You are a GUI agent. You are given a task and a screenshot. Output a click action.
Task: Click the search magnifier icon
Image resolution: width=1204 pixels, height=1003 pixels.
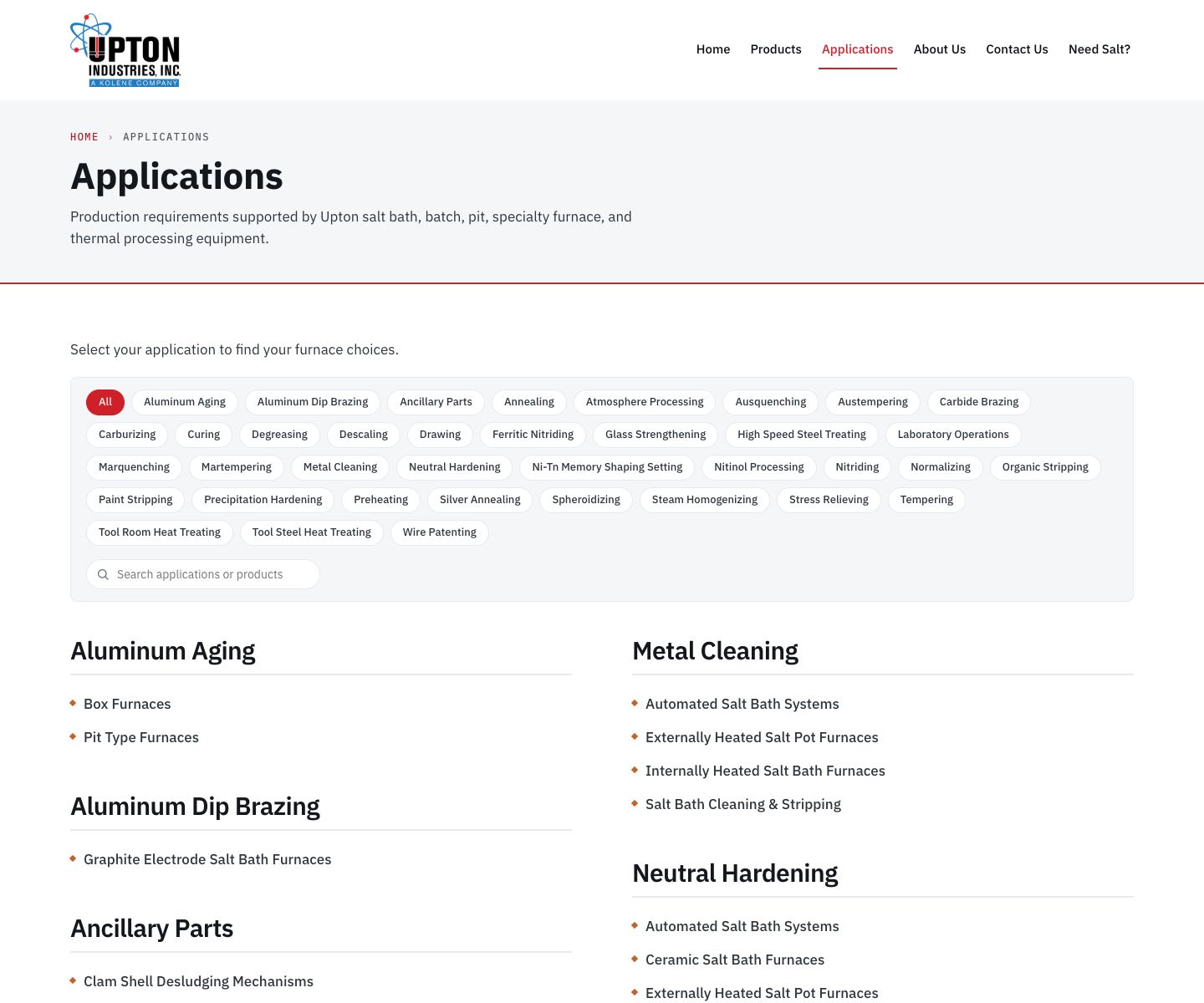(x=104, y=574)
